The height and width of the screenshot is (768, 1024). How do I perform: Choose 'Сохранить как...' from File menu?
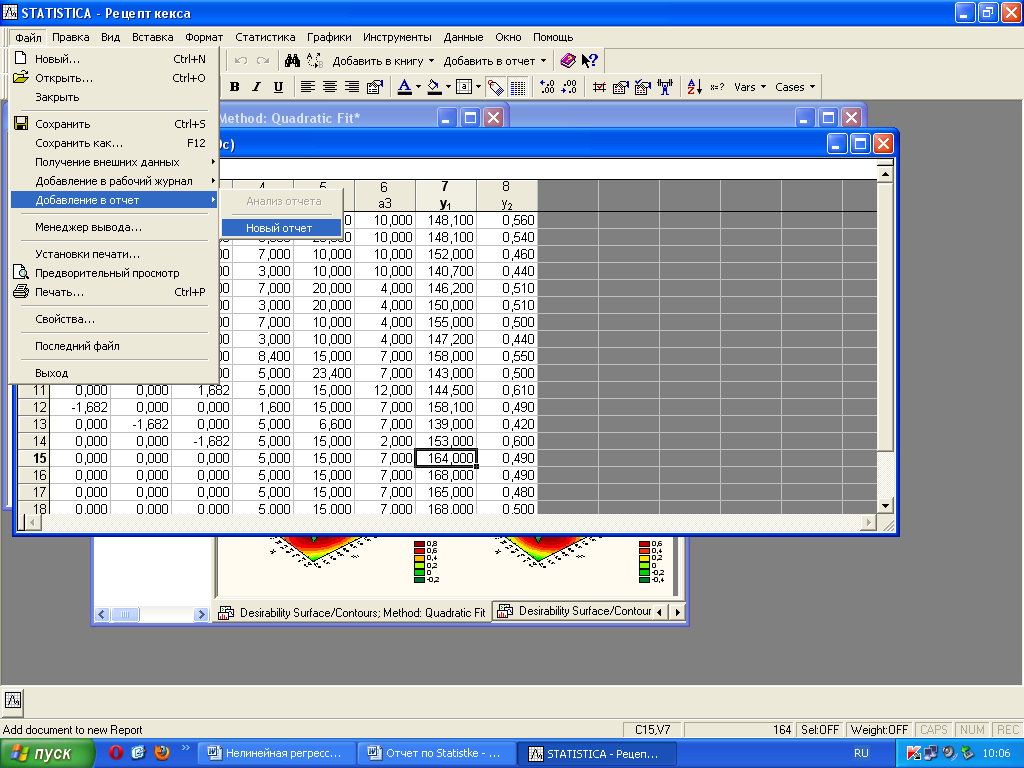[x=79, y=143]
